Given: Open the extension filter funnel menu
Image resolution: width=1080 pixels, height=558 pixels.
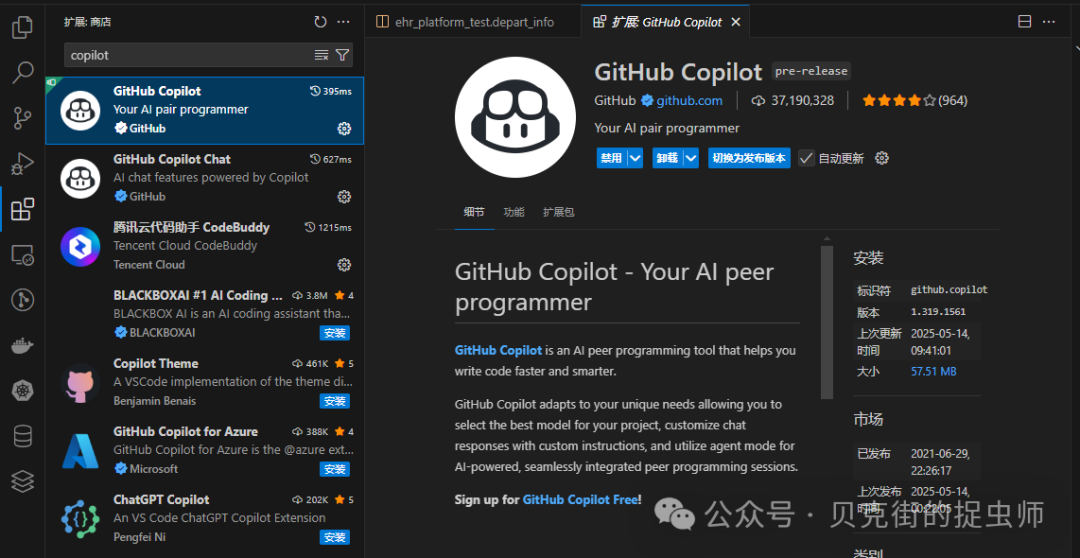Looking at the screenshot, I should pyautogui.click(x=342, y=55).
